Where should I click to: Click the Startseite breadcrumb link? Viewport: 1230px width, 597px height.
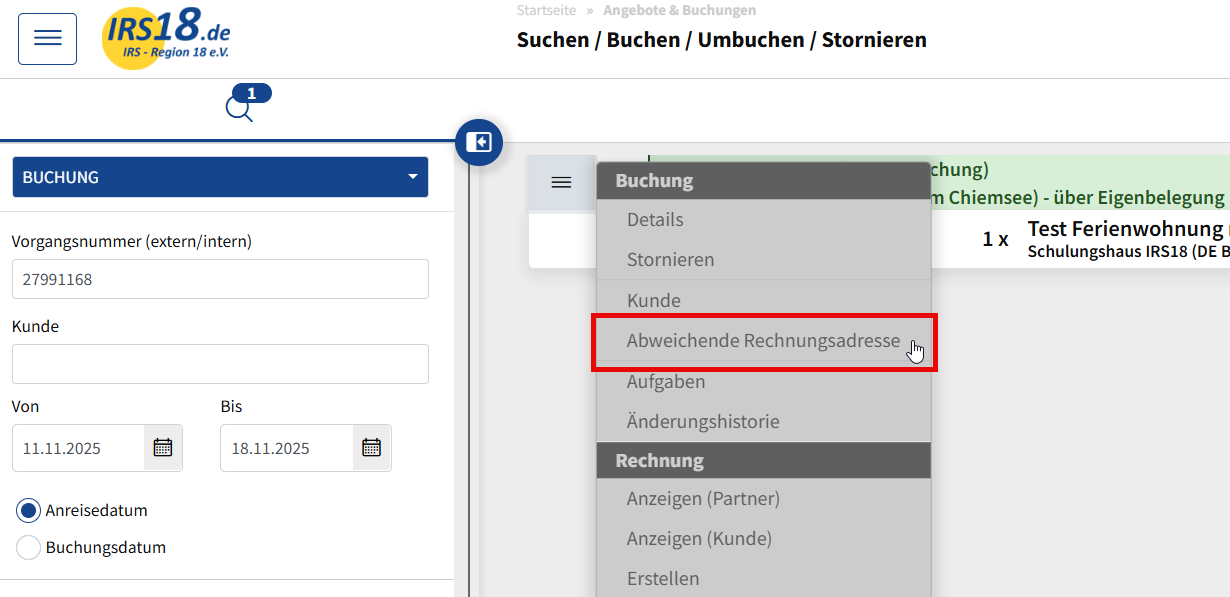pos(546,11)
